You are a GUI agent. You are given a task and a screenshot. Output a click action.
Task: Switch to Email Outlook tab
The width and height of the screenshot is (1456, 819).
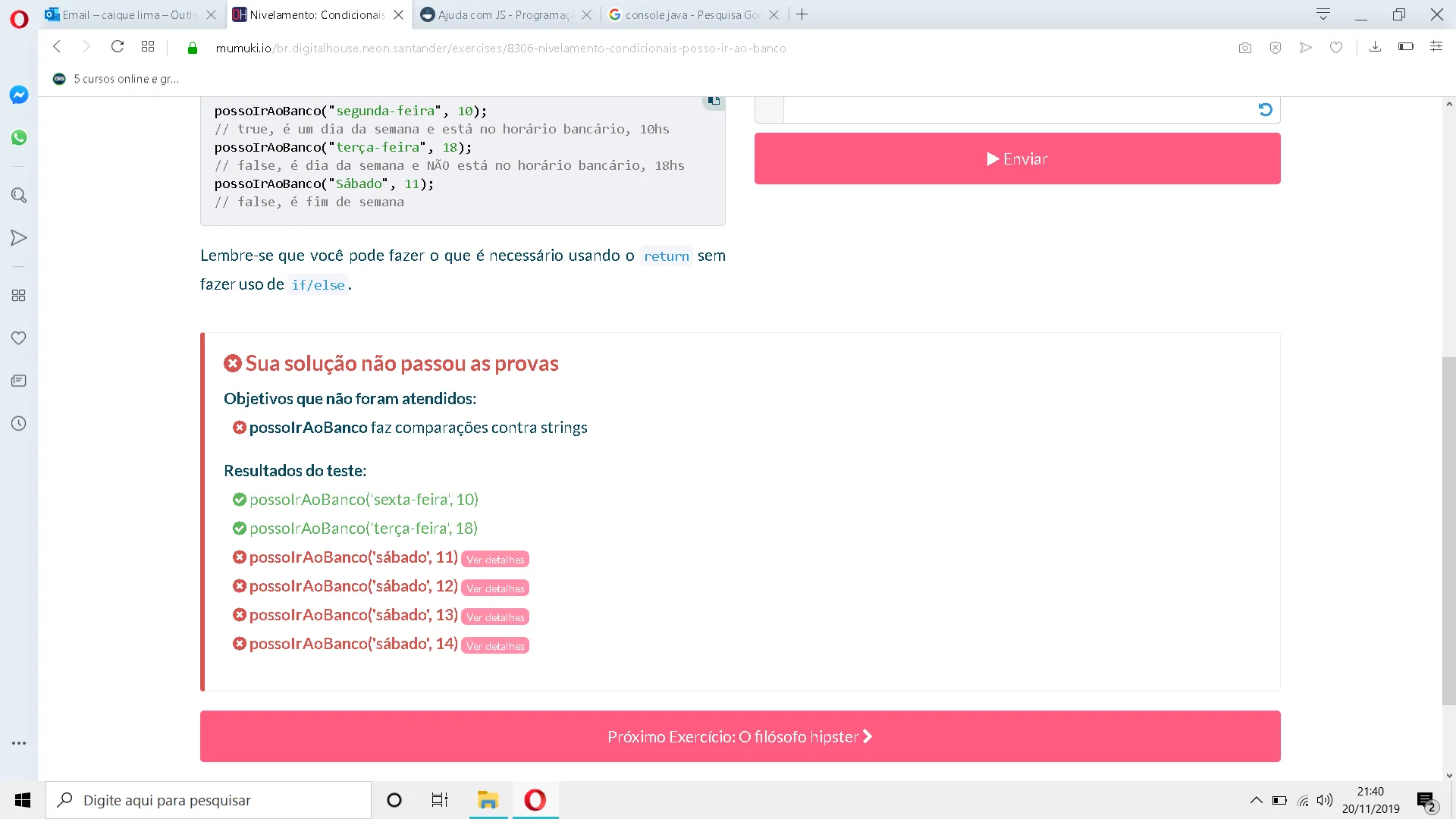pyautogui.click(x=129, y=14)
